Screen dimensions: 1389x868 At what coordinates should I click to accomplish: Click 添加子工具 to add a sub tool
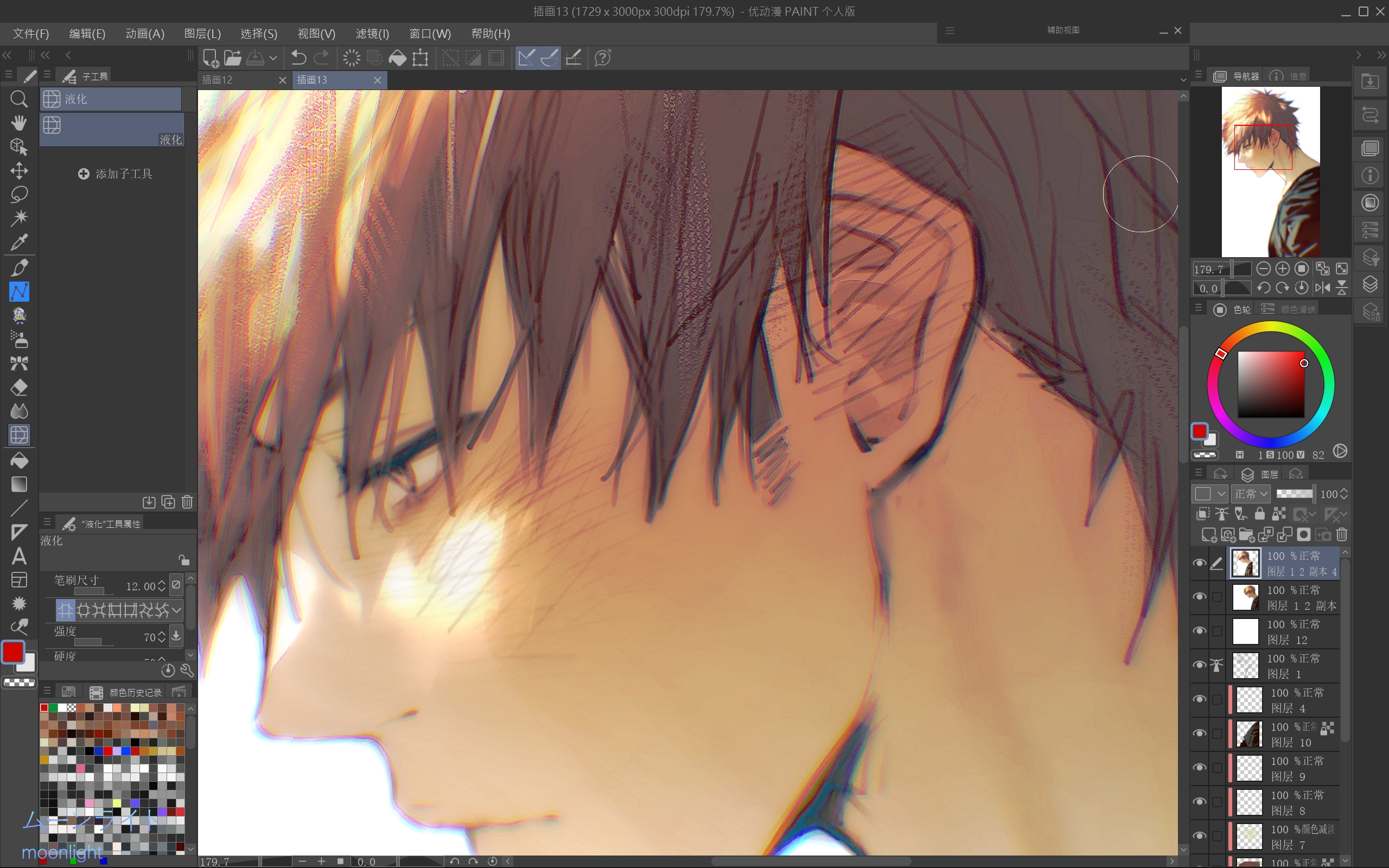(x=115, y=174)
